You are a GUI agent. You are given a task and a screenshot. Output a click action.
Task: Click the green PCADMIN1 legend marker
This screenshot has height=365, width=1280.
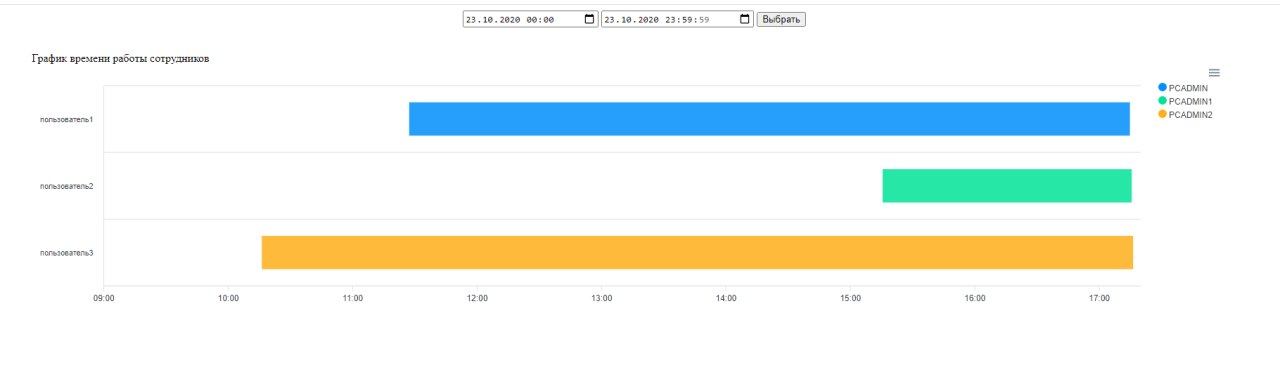(x=1162, y=101)
